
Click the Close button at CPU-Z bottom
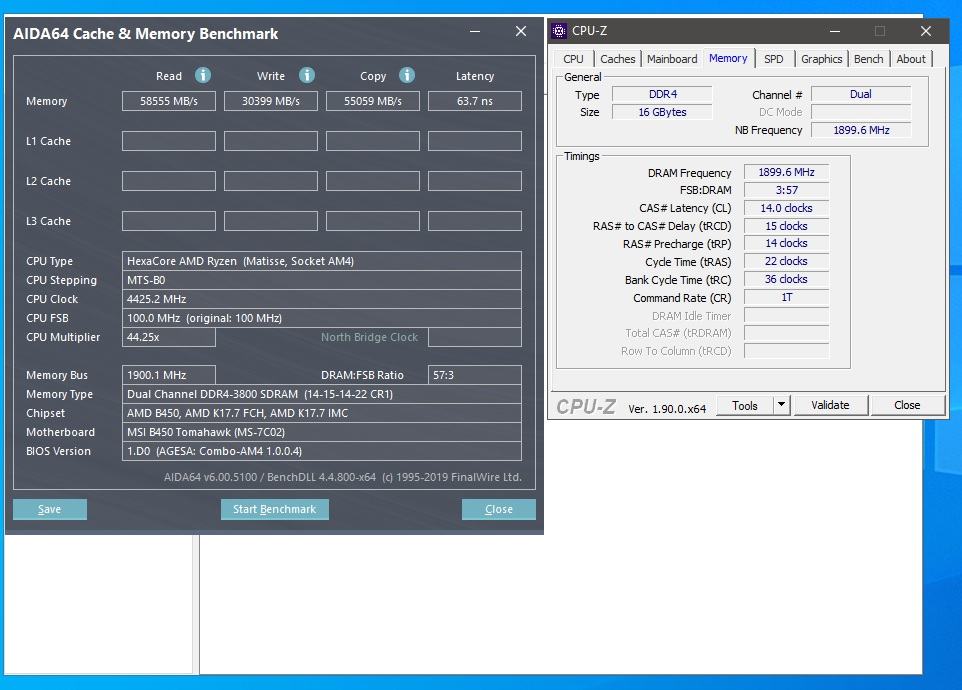(907, 405)
